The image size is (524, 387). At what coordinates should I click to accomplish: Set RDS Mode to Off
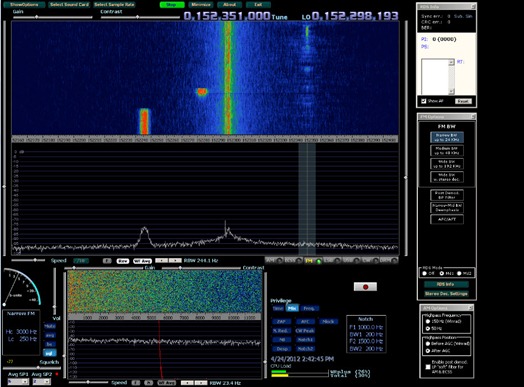425,273
